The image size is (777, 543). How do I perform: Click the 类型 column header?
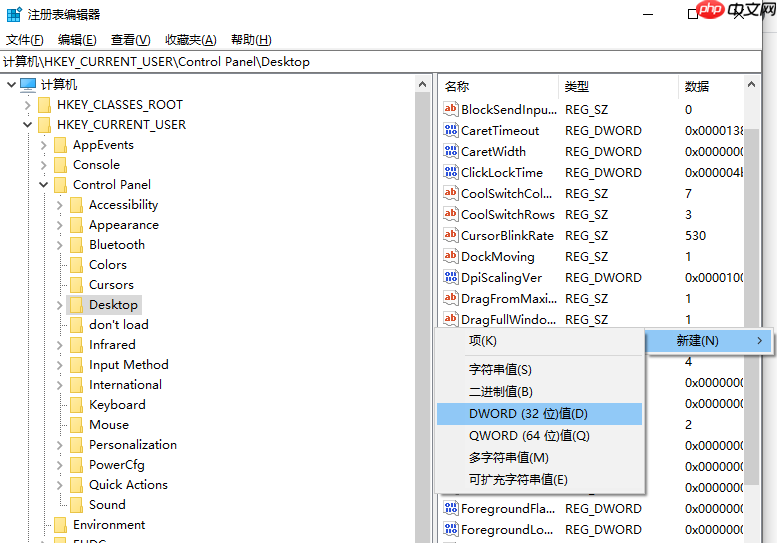[x=618, y=87]
